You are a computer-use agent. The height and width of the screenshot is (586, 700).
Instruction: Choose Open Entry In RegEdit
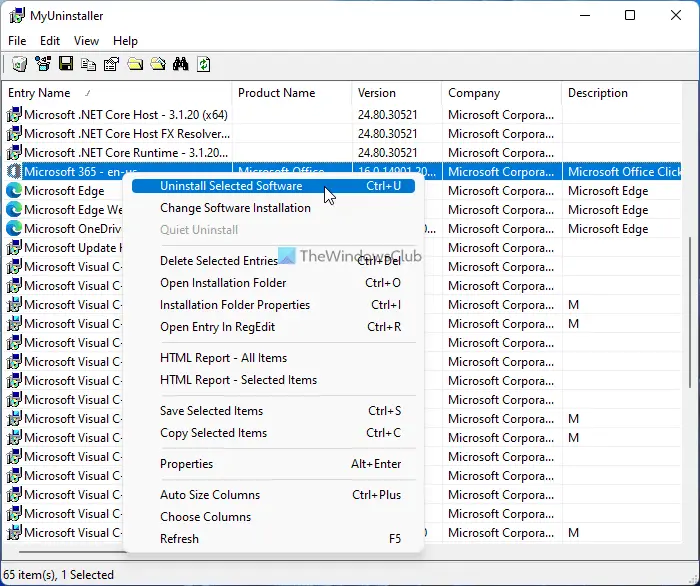[273, 327]
